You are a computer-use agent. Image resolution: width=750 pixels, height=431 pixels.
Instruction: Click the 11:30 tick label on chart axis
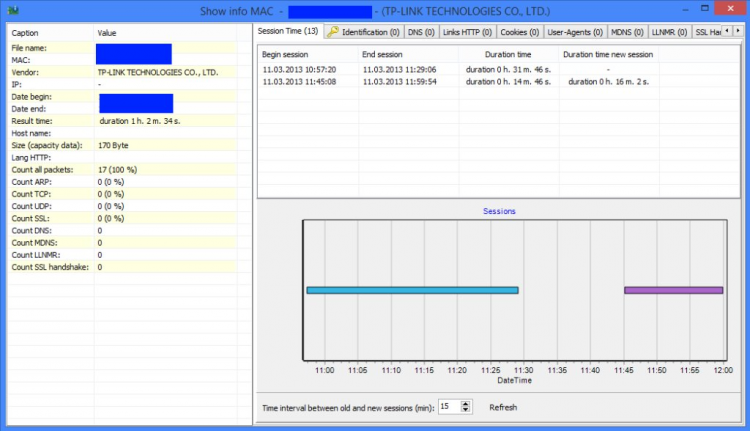(x=523, y=370)
